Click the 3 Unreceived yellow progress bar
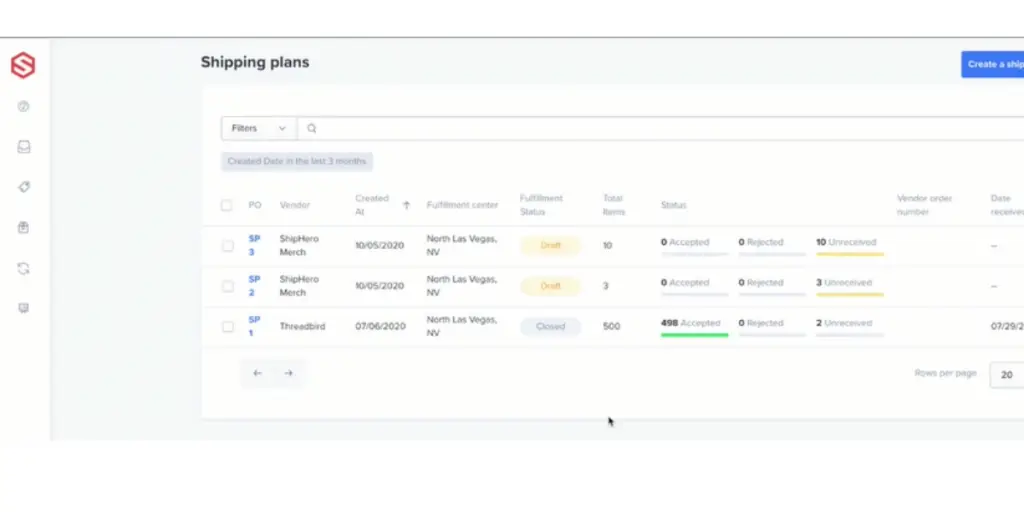 850,295
